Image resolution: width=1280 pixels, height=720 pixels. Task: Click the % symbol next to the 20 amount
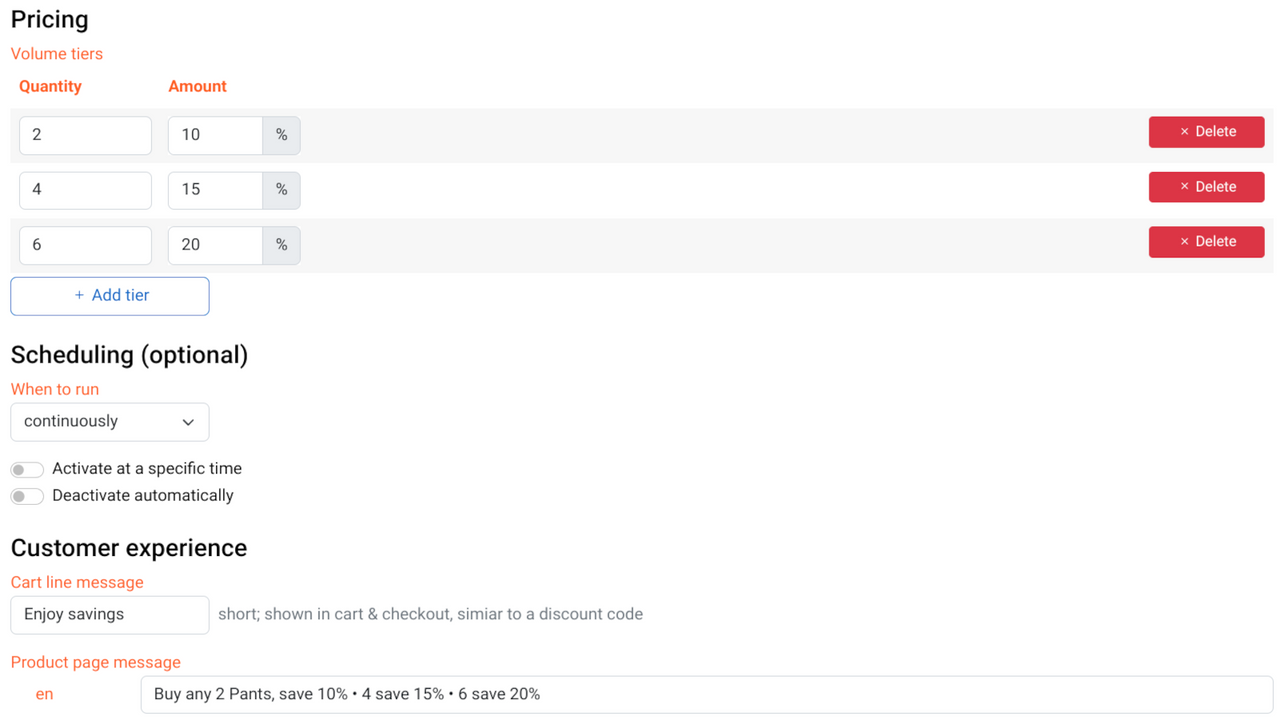(281, 244)
